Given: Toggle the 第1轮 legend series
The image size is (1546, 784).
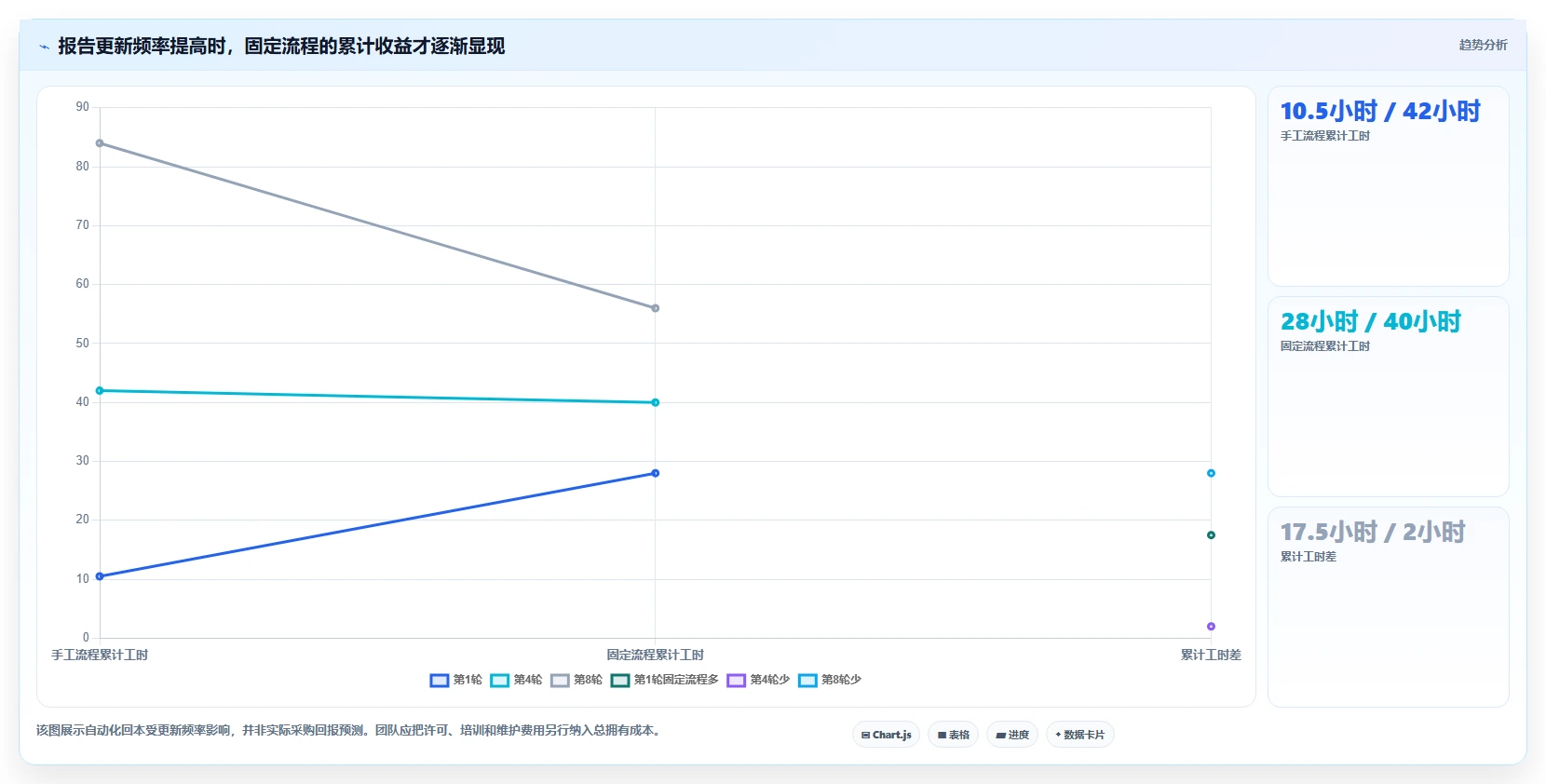Looking at the screenshot, I should [456, 680].
